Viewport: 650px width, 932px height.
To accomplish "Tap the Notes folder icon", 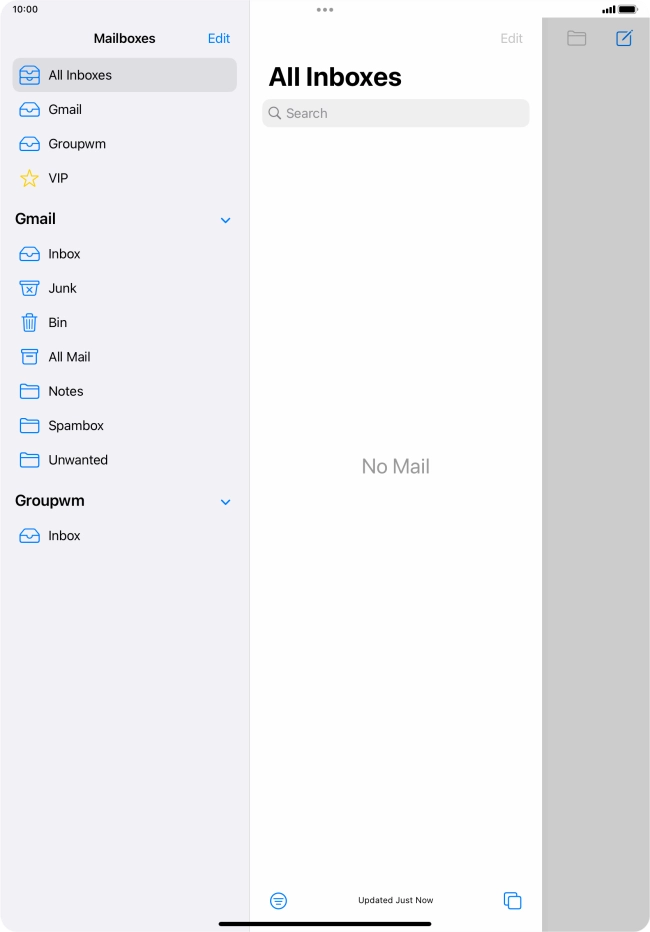I will 29,391.
